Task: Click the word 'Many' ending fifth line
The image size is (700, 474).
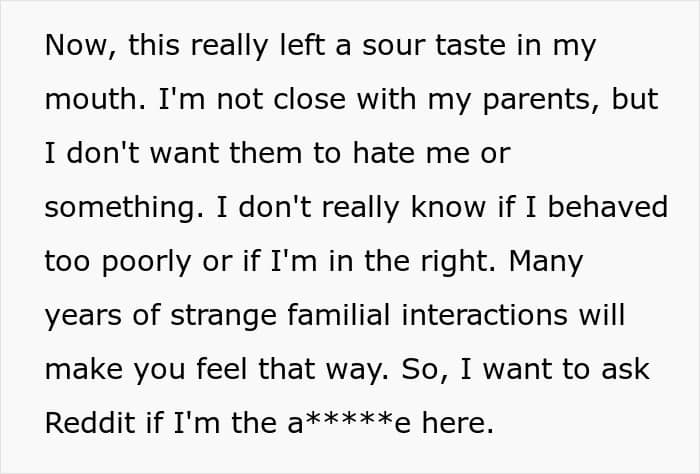Action: point(546,262)
